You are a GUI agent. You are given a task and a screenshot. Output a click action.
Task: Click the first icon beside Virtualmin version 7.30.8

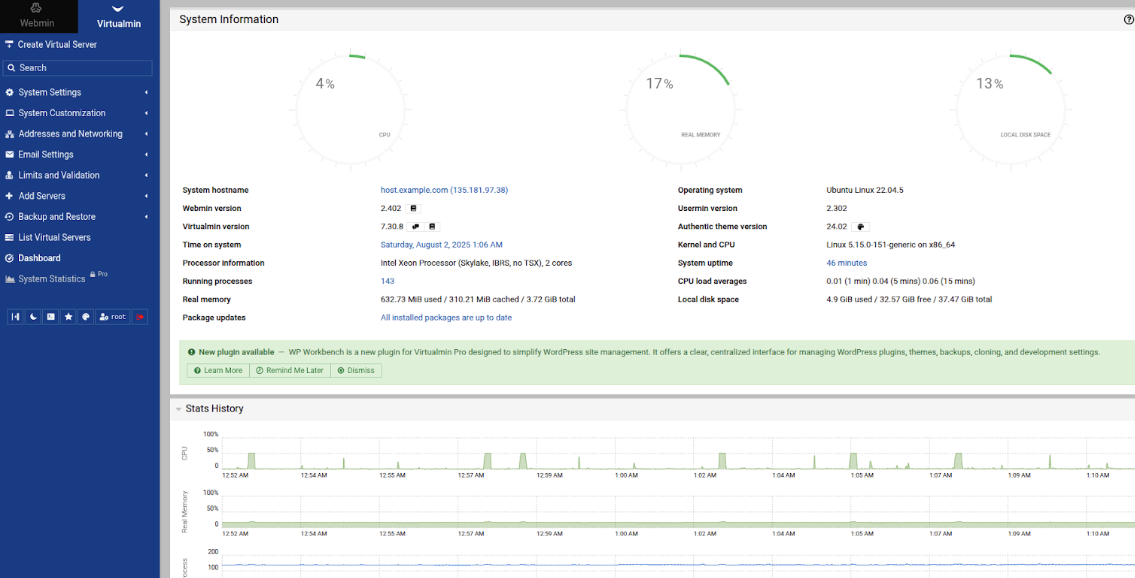click(x=415, y=226)
